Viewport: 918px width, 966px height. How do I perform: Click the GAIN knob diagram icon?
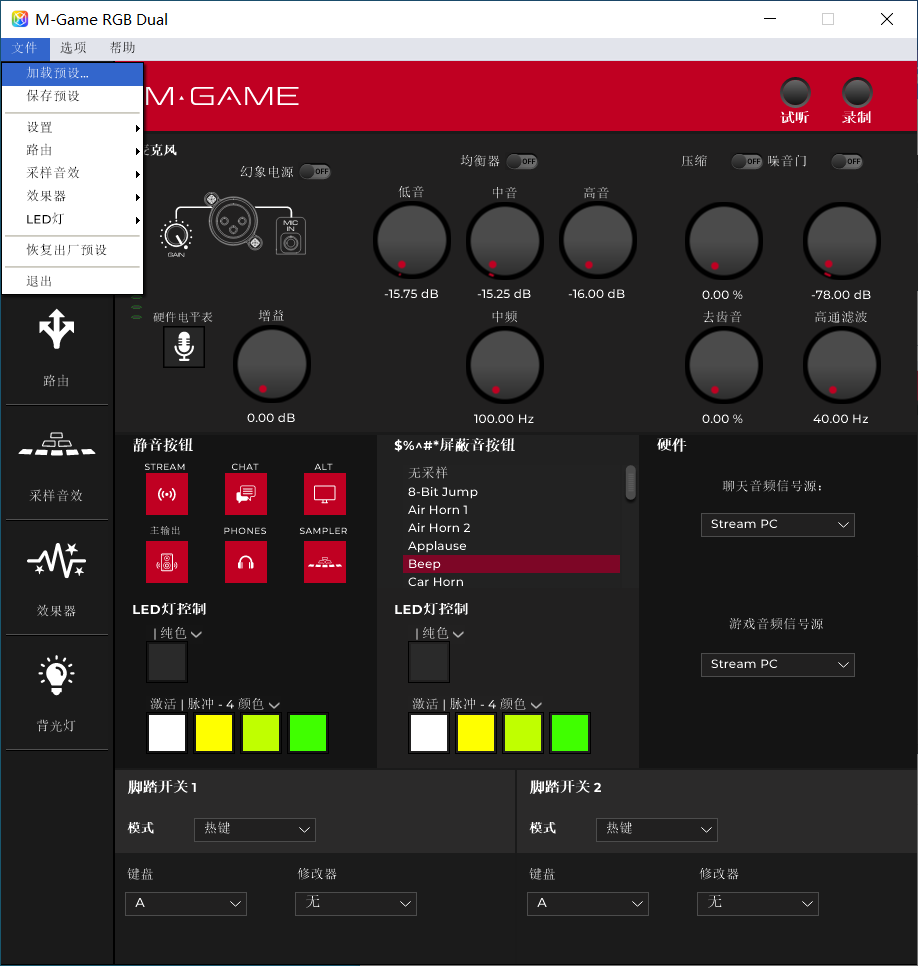coord(176,237)
